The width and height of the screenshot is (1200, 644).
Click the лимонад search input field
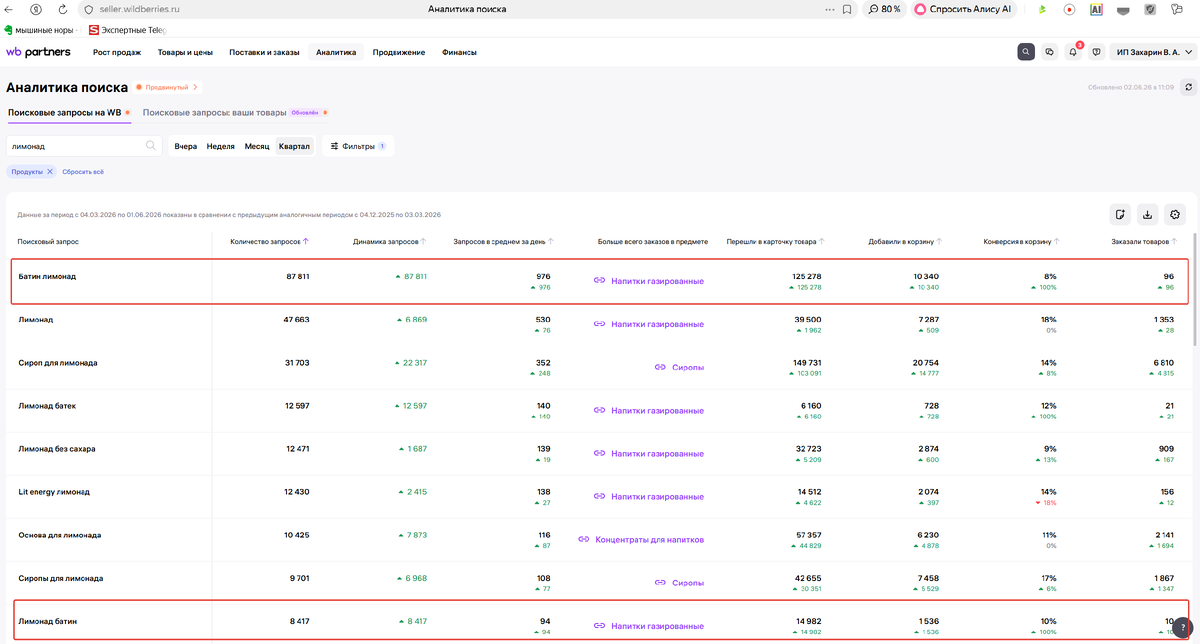point(84,146)
